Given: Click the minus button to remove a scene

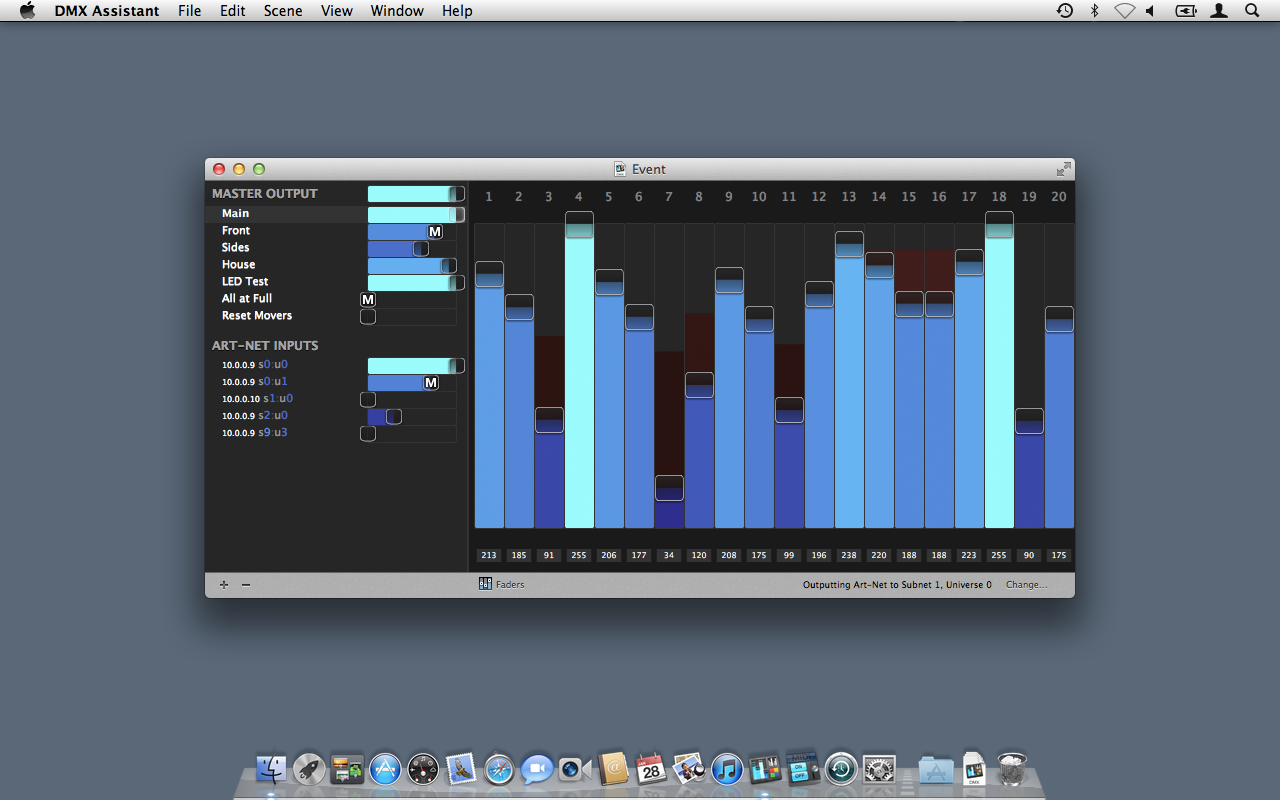Looking at the screenshot, I should [x=246, y=585].
